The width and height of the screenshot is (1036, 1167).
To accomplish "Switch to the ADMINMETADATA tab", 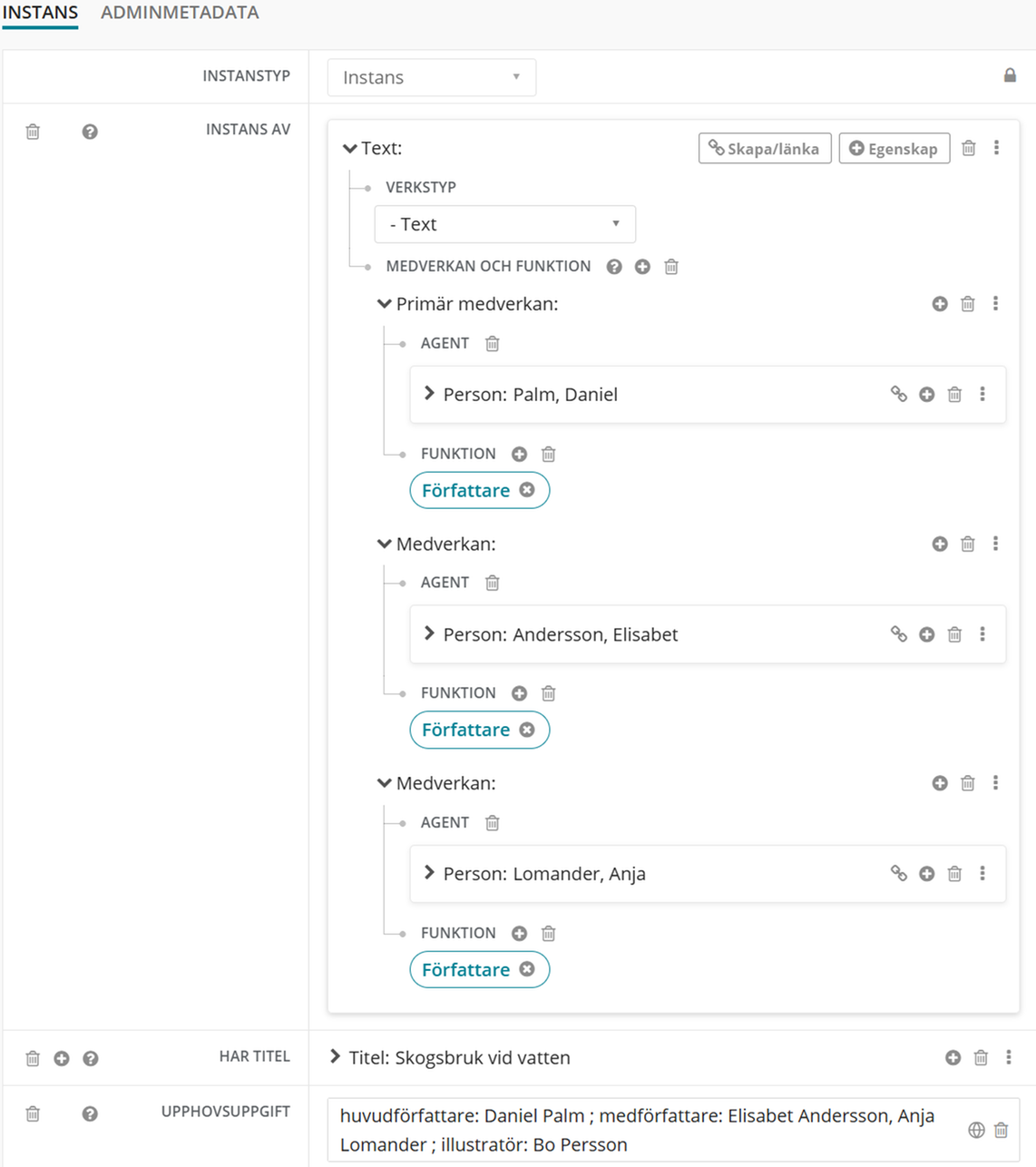I will point(179,13).
